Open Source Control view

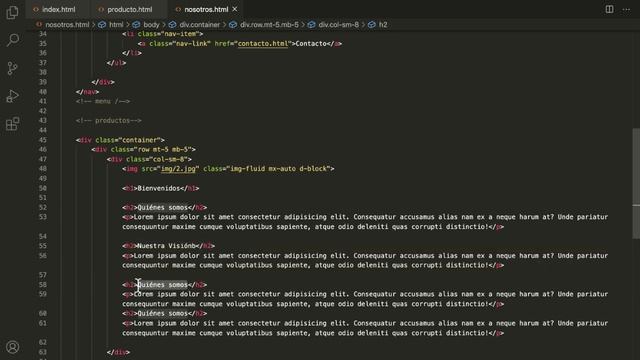point(12,68)
